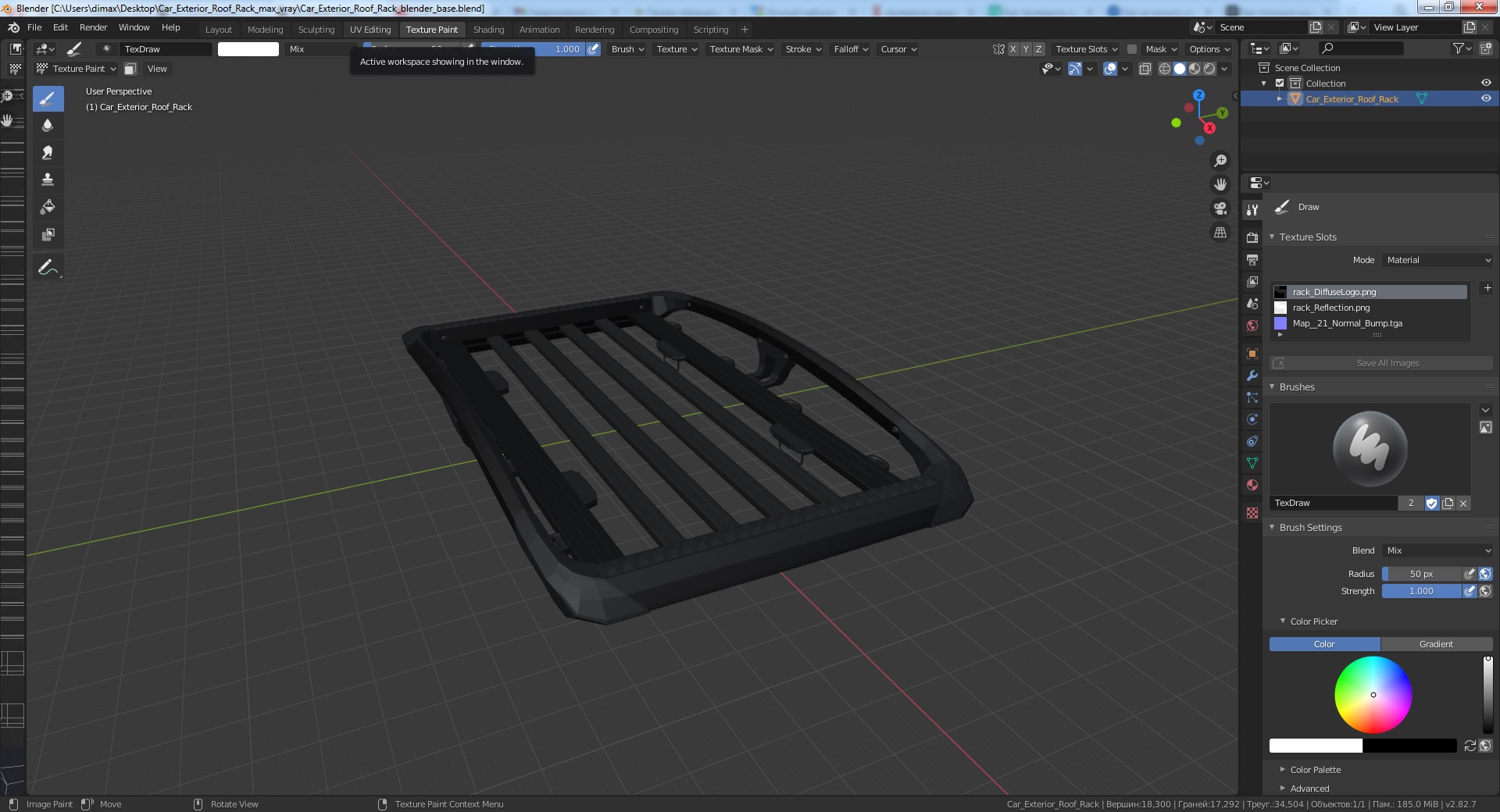The height and width of the screenshot is (812, 1500).
Task: Collapse the Brush Settings panel
Action: click(1310, 528)
